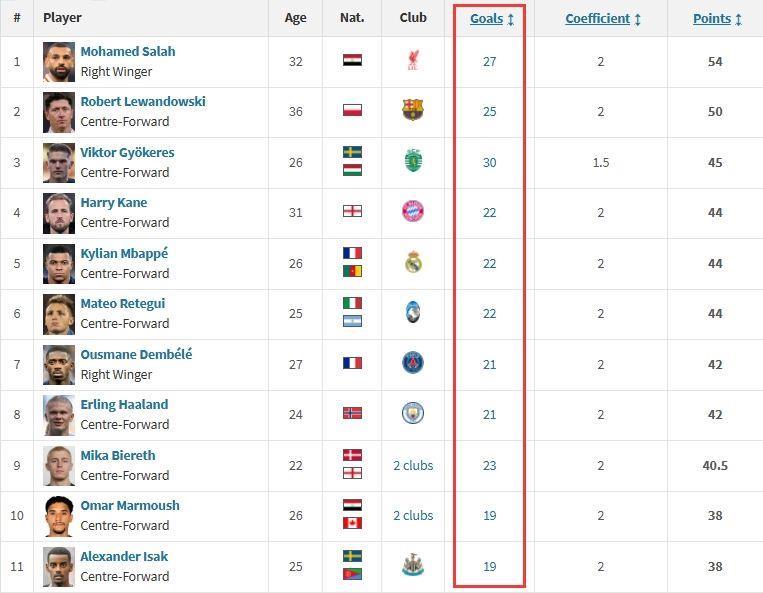Click the Egypt flag beside Salah
763x593 pixels.
click(352, 60)
